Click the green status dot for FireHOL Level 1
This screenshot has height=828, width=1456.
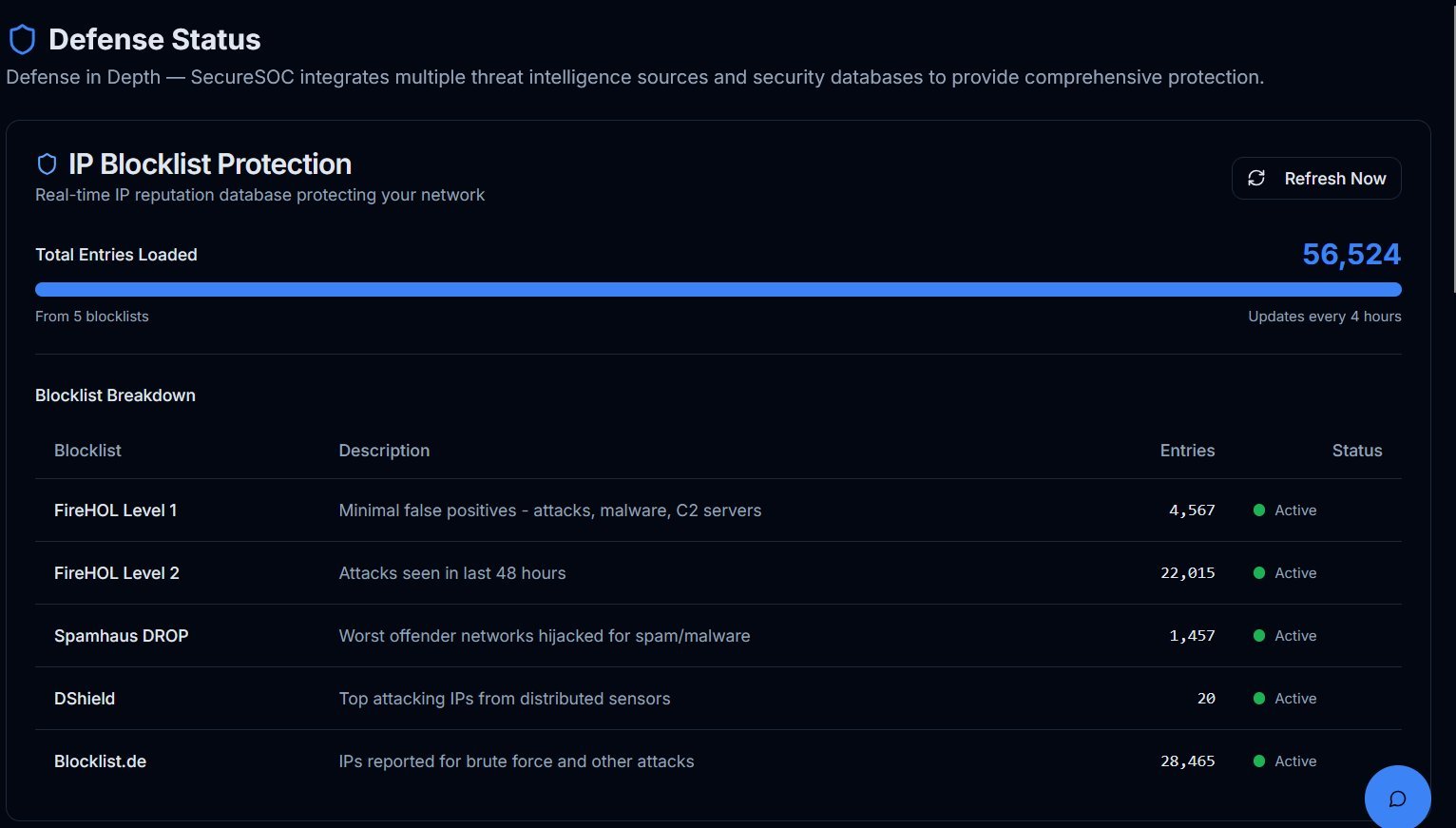[1258, 510]
